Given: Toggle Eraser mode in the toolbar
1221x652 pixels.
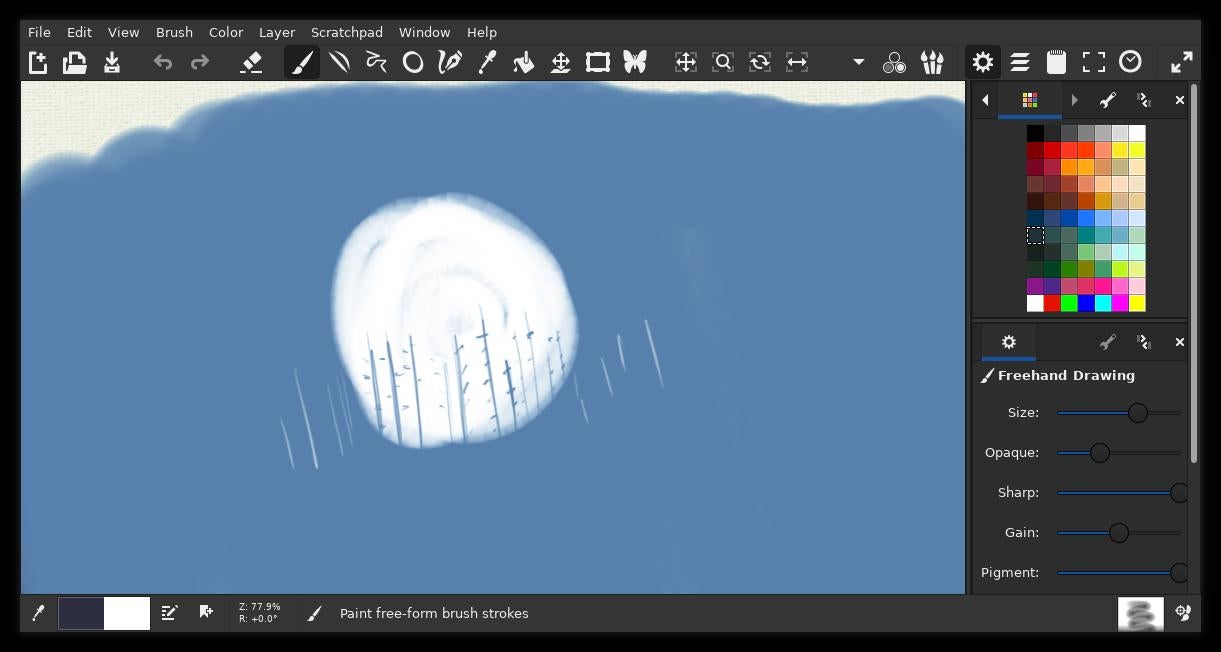Looking at the screenshot, I should [x=251, y=62].
